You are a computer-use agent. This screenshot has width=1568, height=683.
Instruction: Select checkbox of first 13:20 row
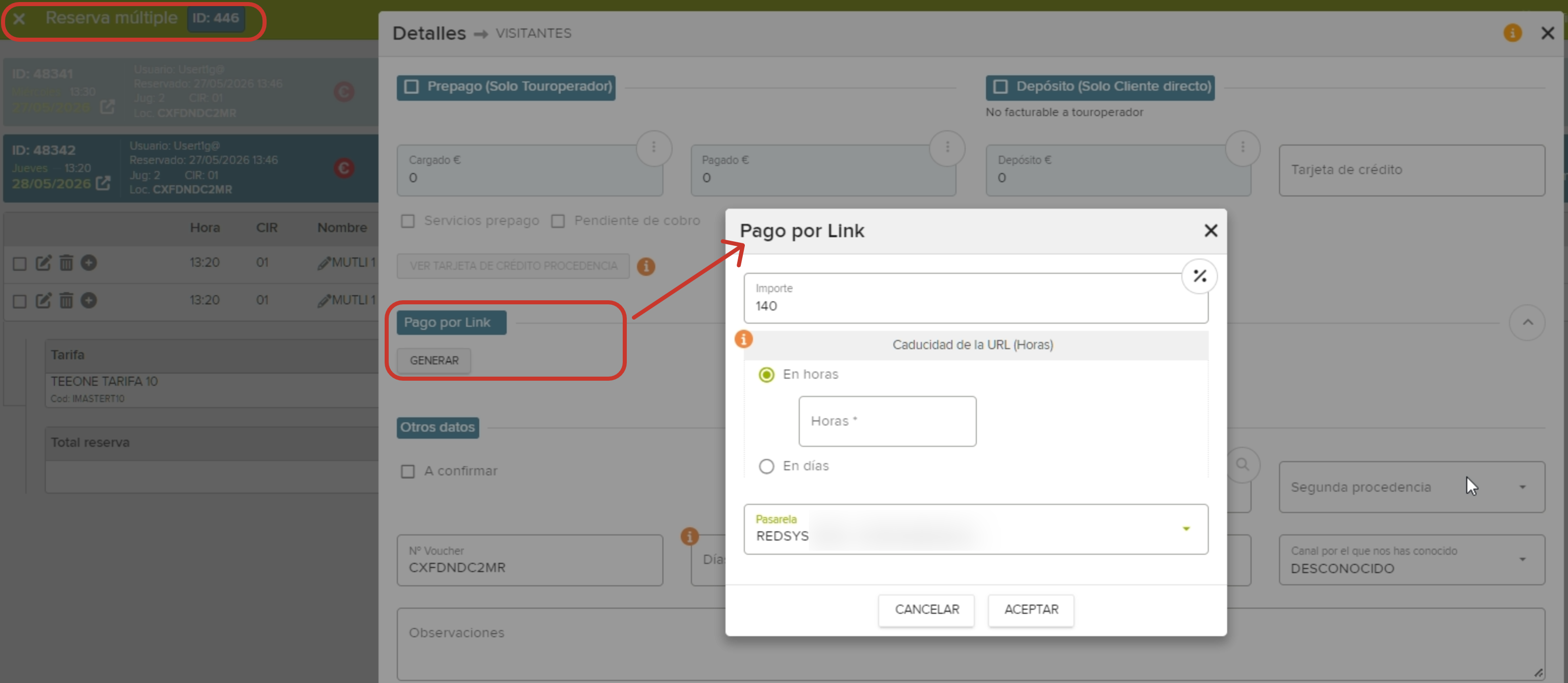pyautogui.click(x=19, y=264)
